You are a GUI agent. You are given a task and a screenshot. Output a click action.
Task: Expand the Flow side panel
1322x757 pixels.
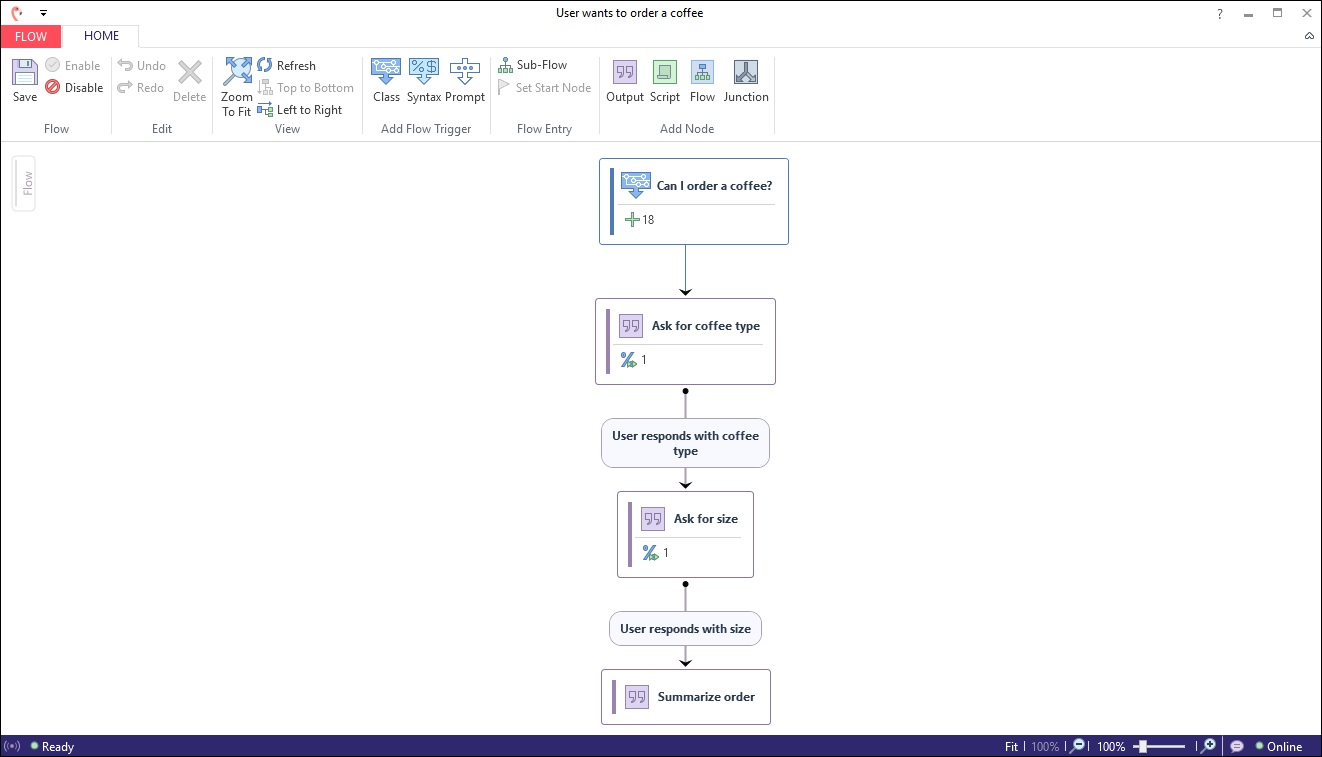(x=25, y=183)
